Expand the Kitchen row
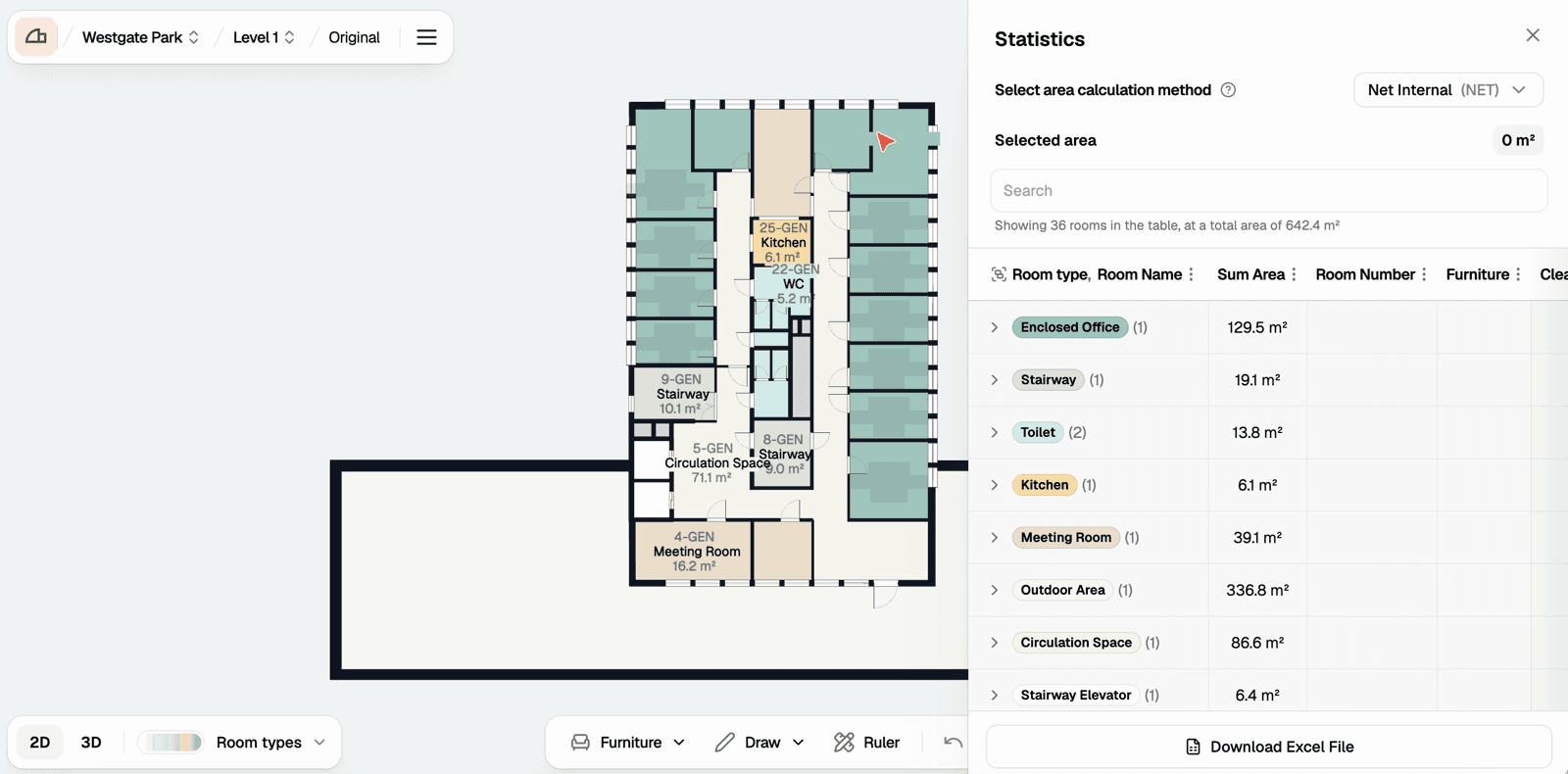 pyautogui.click(x=995, y=485)
